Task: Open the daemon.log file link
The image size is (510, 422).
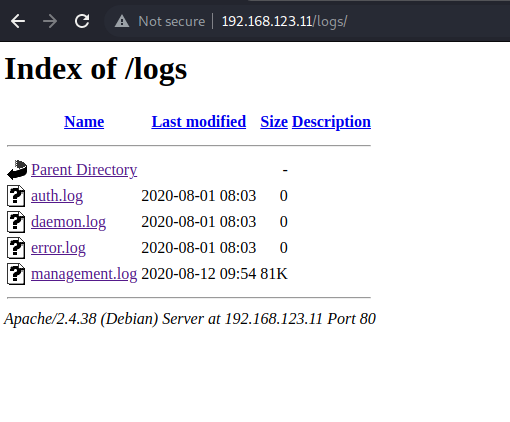Action: pyautogui.click(x=68, y=222)
